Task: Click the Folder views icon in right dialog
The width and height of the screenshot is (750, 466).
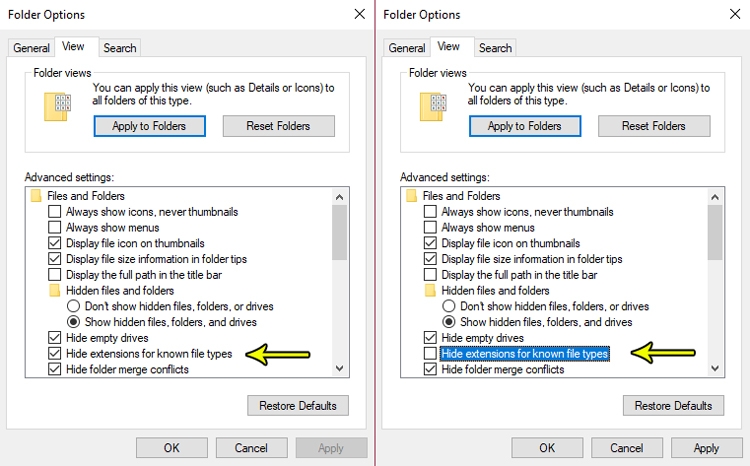Action: click(x=433, y=106)
